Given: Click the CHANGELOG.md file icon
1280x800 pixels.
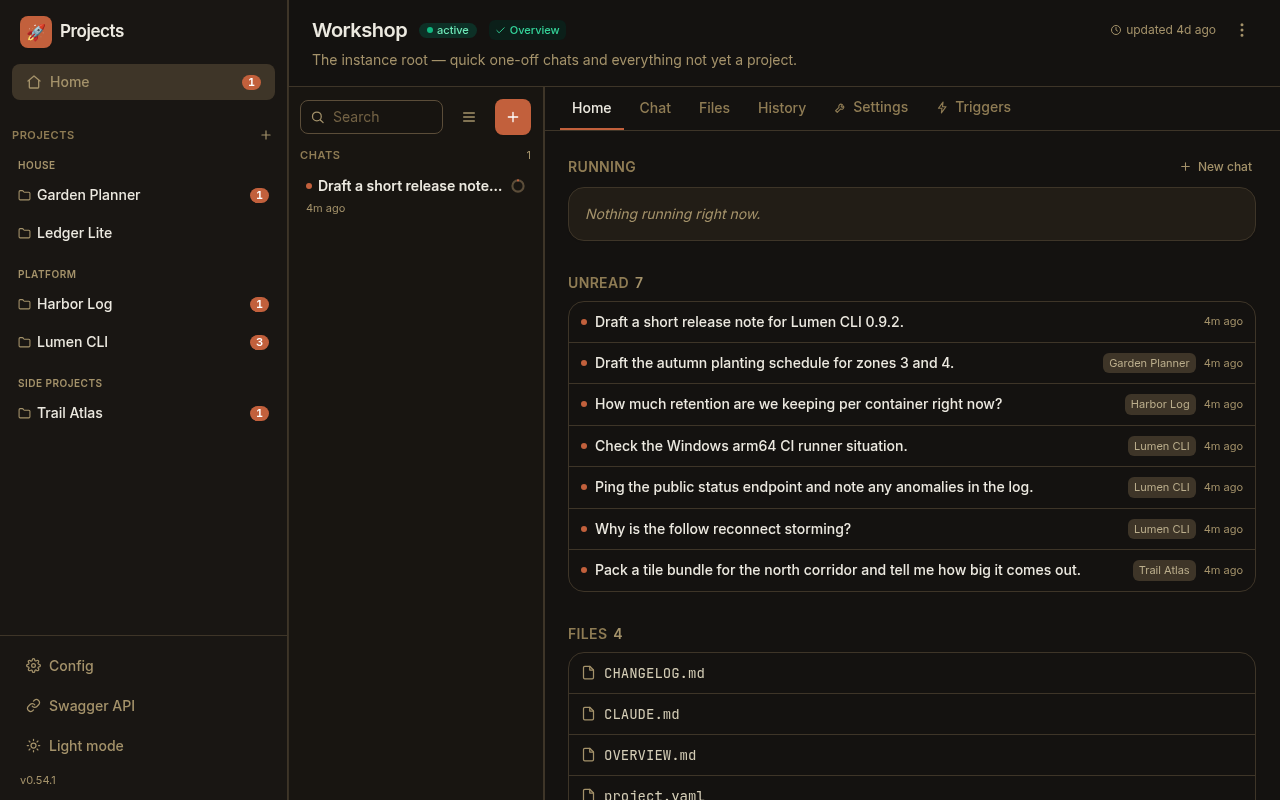Looking at the screenshot, I should click(588, 673).
